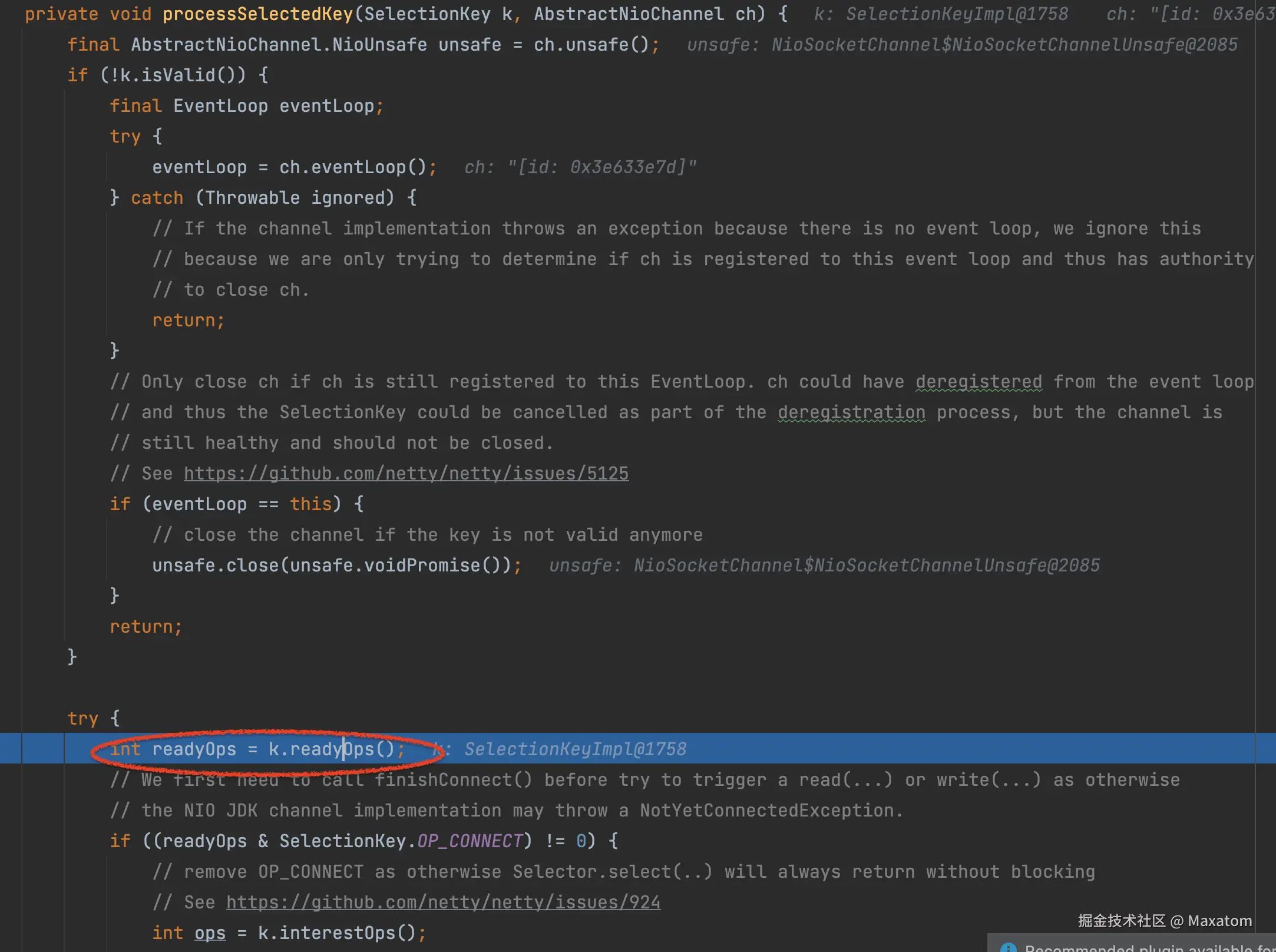Screen dimensions: 1276x952
Task: Click the inline hint ch: "[id: 0x3e633e7d]"
Action: pyautogui.click(x=580, y=167)
